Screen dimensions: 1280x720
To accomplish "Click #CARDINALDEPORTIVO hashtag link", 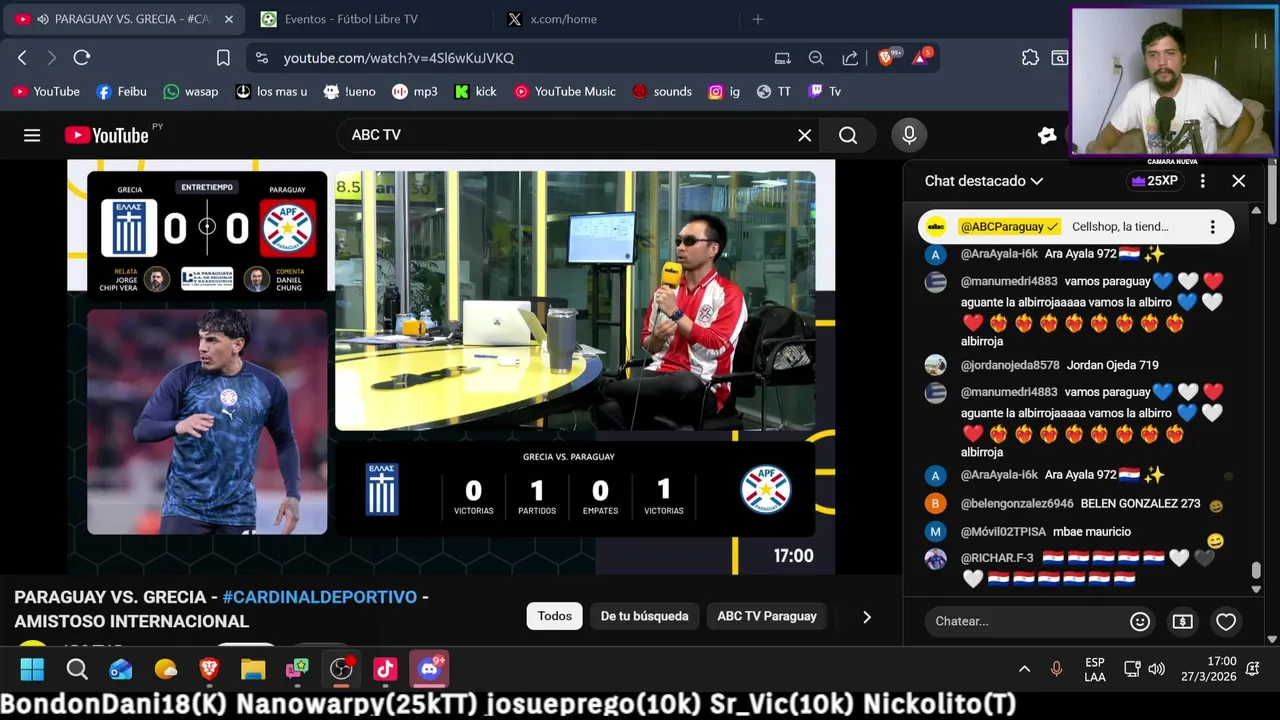I will [320, 597].
